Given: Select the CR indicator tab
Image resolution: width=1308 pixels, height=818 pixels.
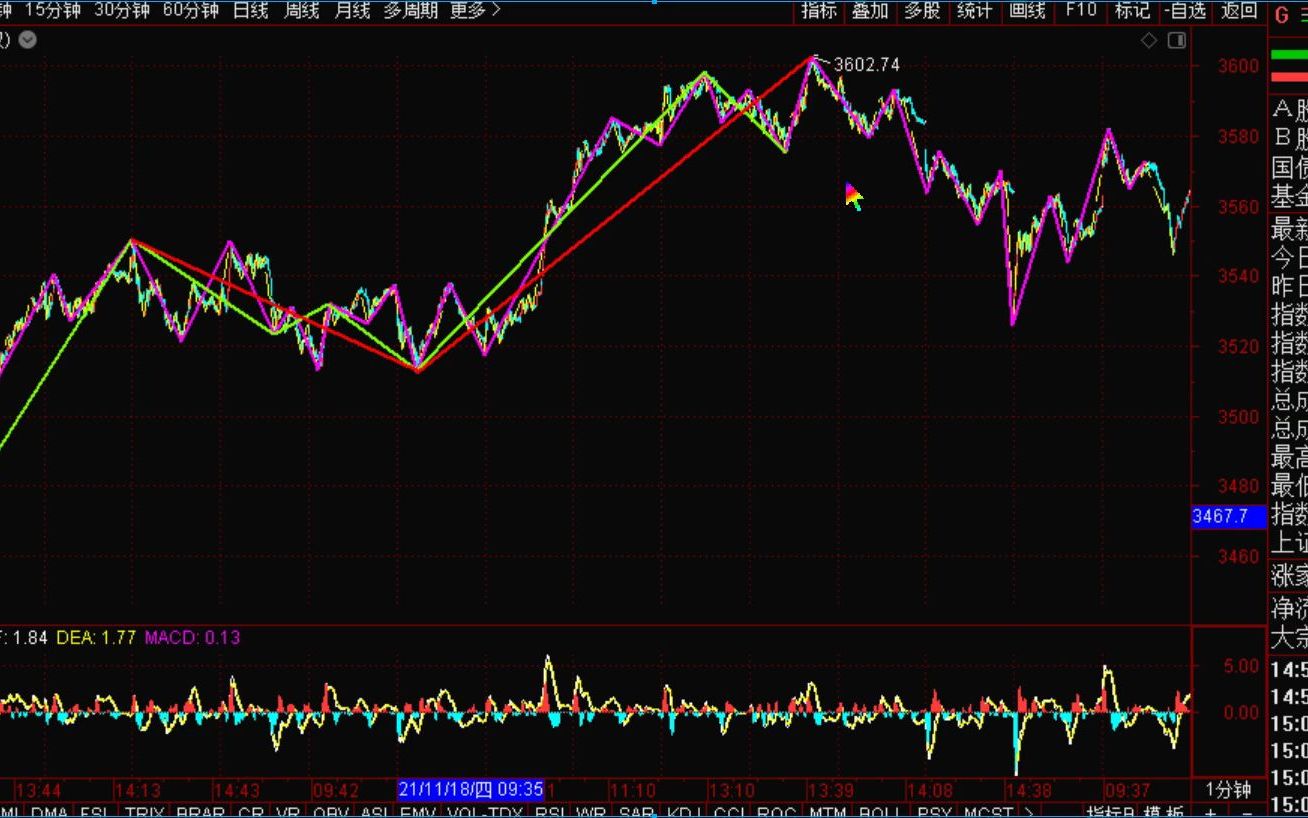Looking at the screenshot, I should click(x=251, y=813).
